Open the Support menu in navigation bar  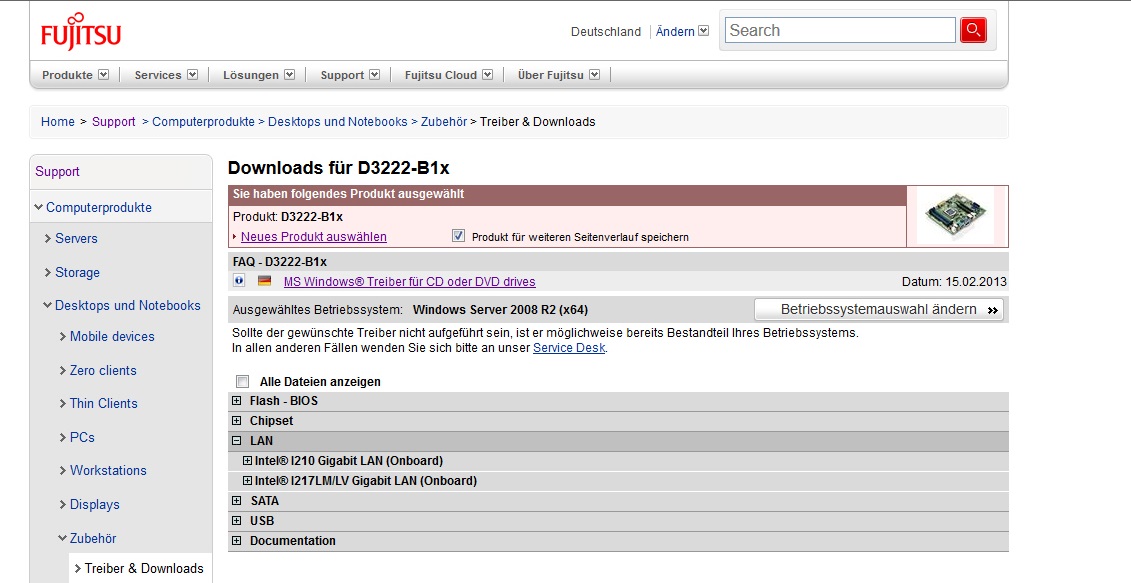350,74
